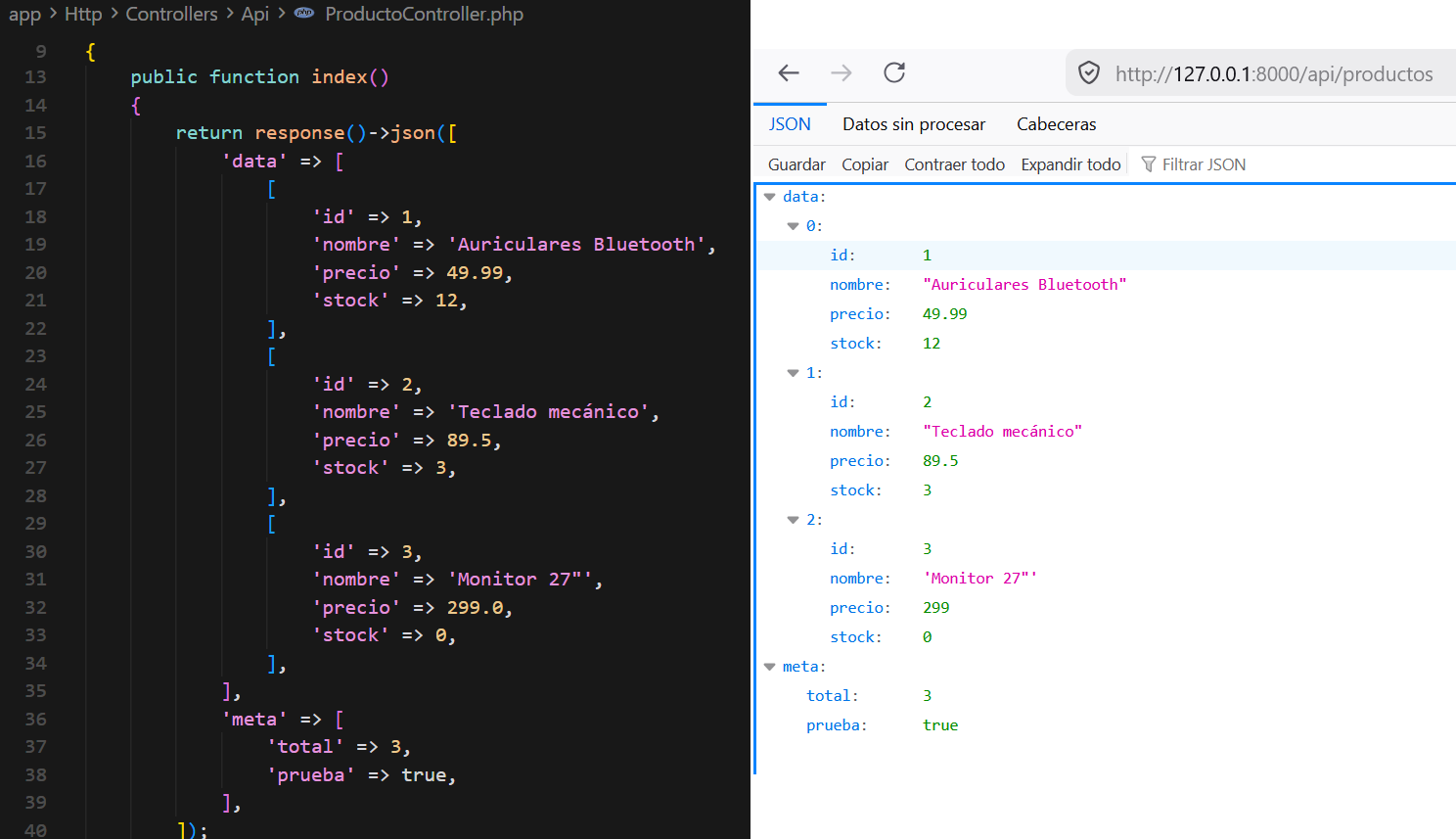Select JSON value "Teclado mecánico"
The image size is (1456, 839).
(x=1002, y=432)
